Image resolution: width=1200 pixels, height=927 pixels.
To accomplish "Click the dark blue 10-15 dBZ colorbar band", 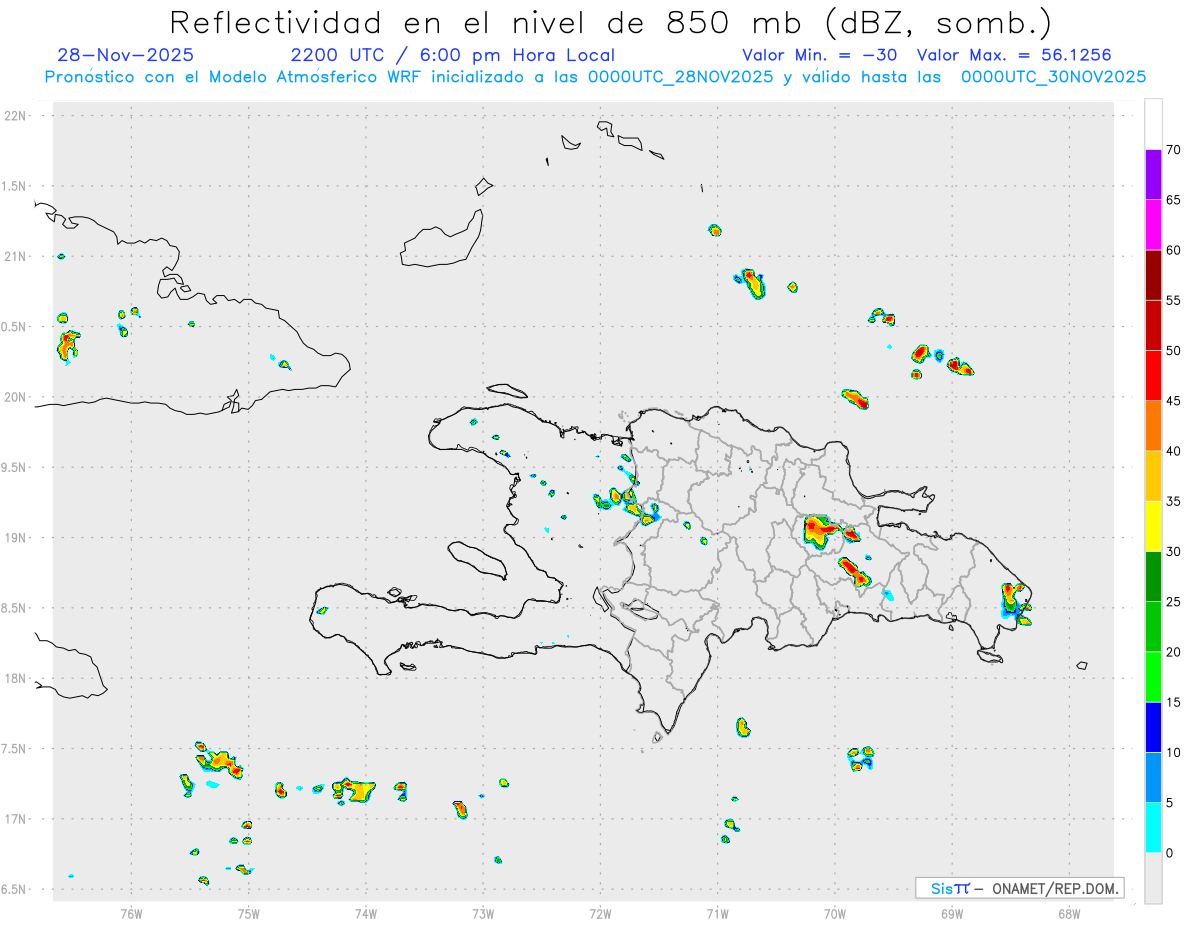I will point(1153,727).
